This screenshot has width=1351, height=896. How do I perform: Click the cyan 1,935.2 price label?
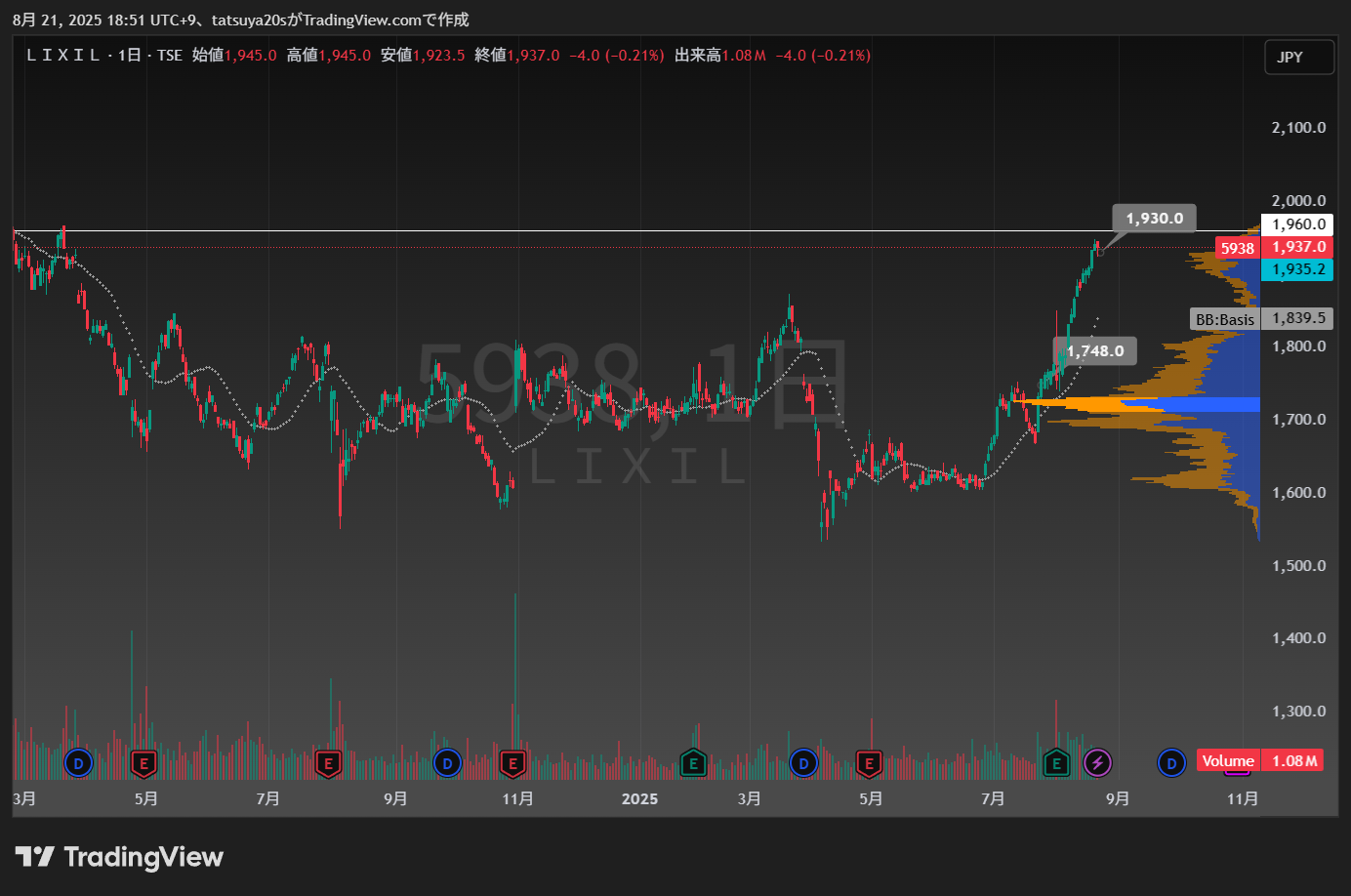[x=1297, y=269]
